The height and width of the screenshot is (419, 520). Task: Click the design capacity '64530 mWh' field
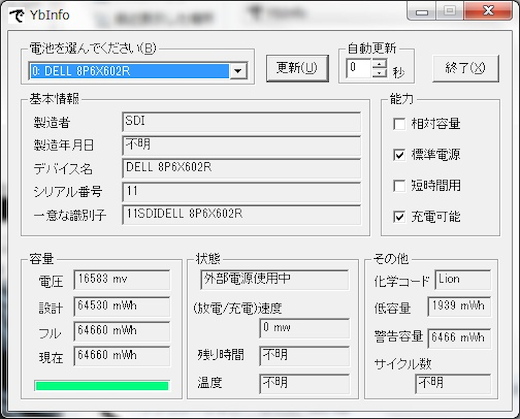coord(122,306)
